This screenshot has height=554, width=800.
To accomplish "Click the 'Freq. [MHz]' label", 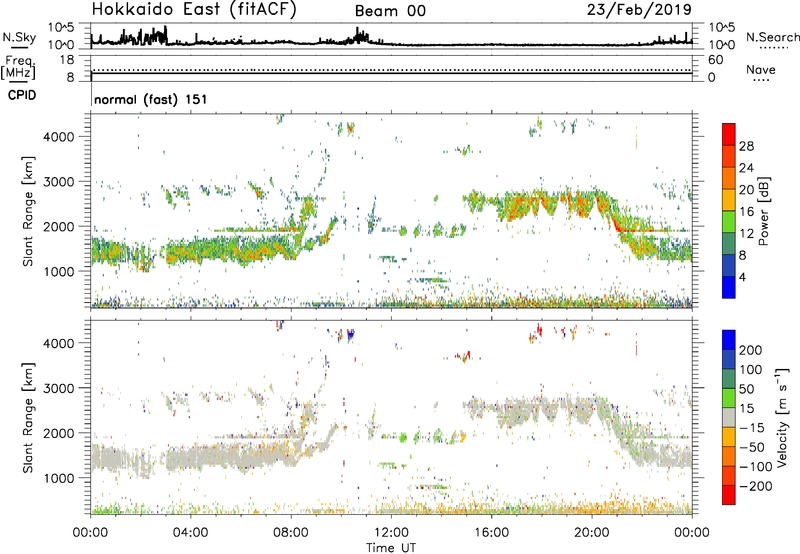I will [x=18, y=67].
